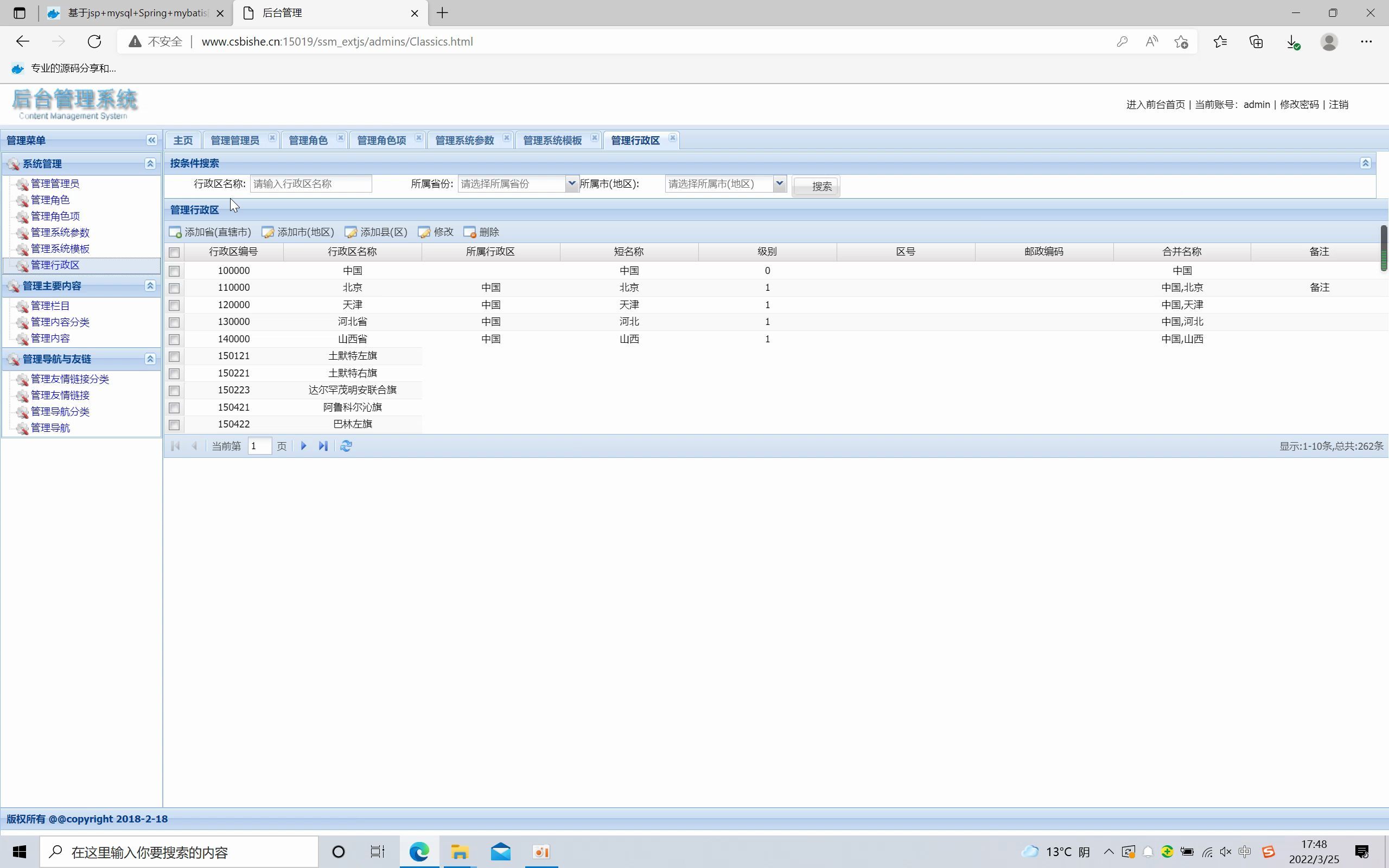
Task: Add this page to browser favorites
Action: coord(1181,41)
